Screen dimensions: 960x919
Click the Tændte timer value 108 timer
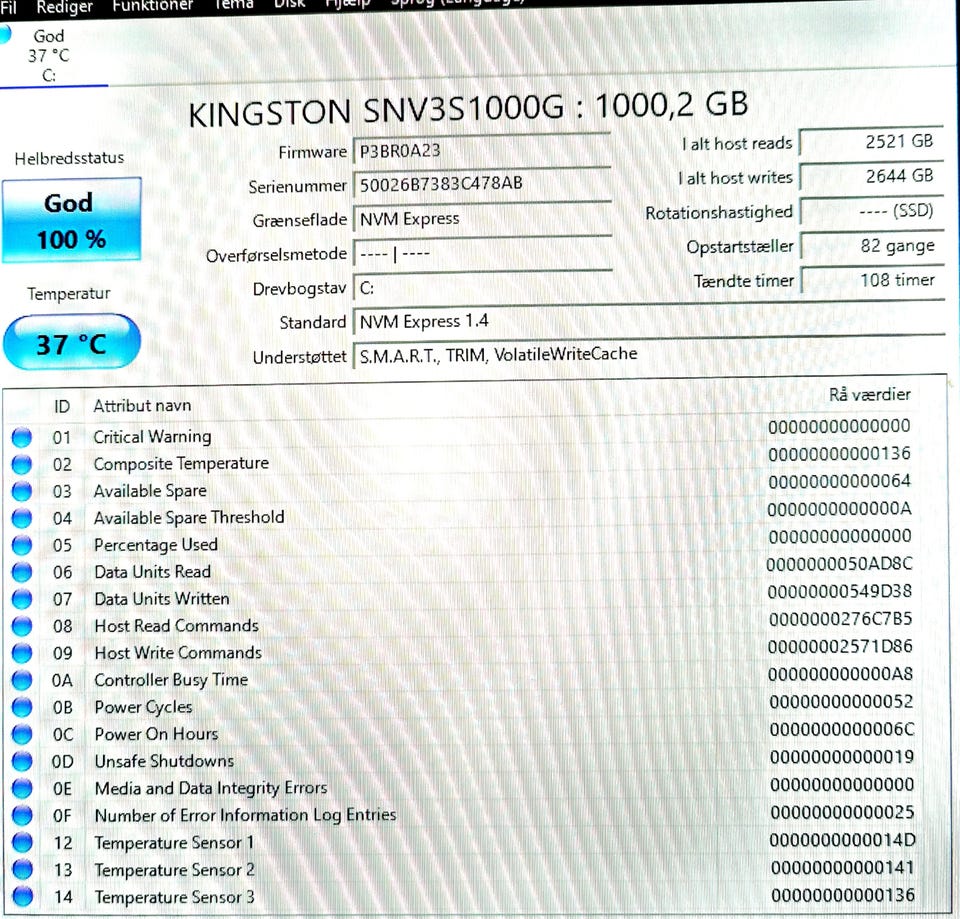click(871, 280)
